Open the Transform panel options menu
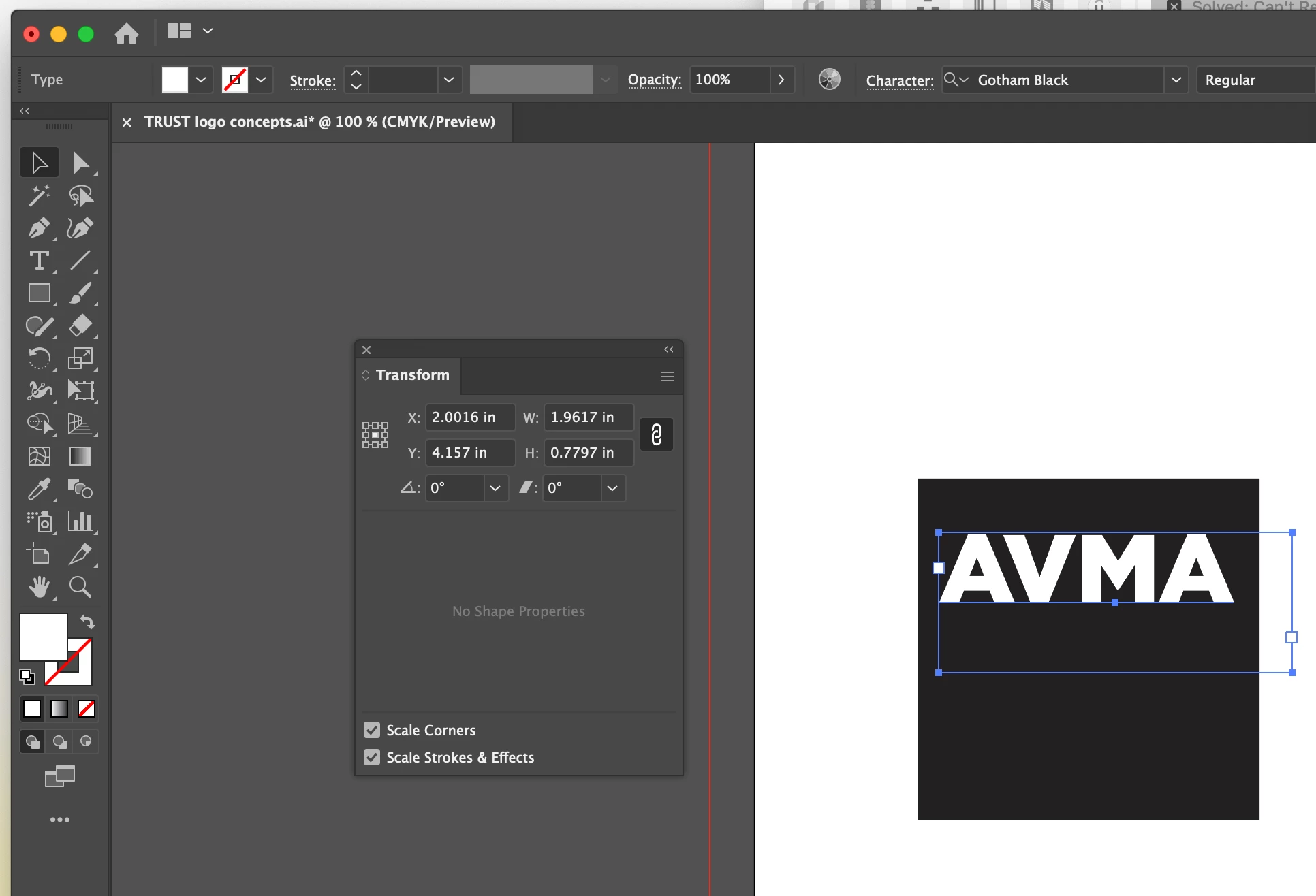 tap(667, 377)
